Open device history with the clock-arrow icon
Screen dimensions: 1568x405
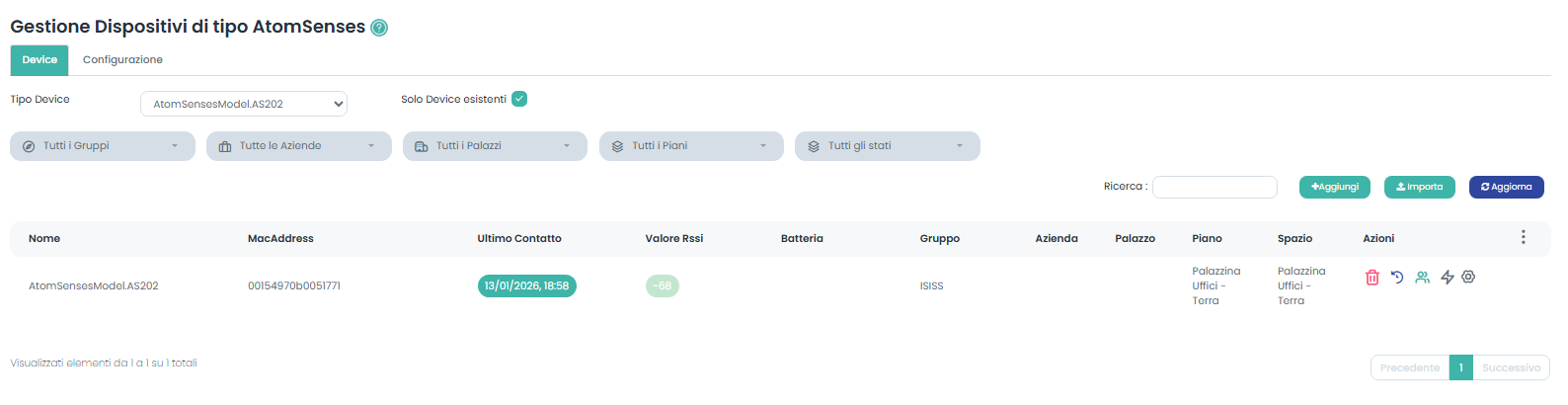point(1397,278)
